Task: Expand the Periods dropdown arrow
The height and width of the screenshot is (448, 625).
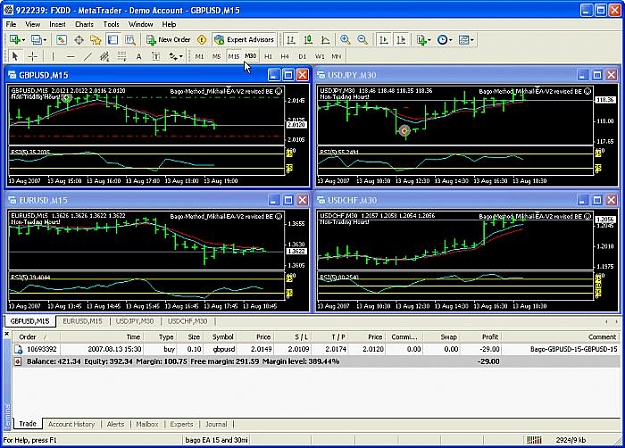Action: pyautogui.click(x=451, y=40)
